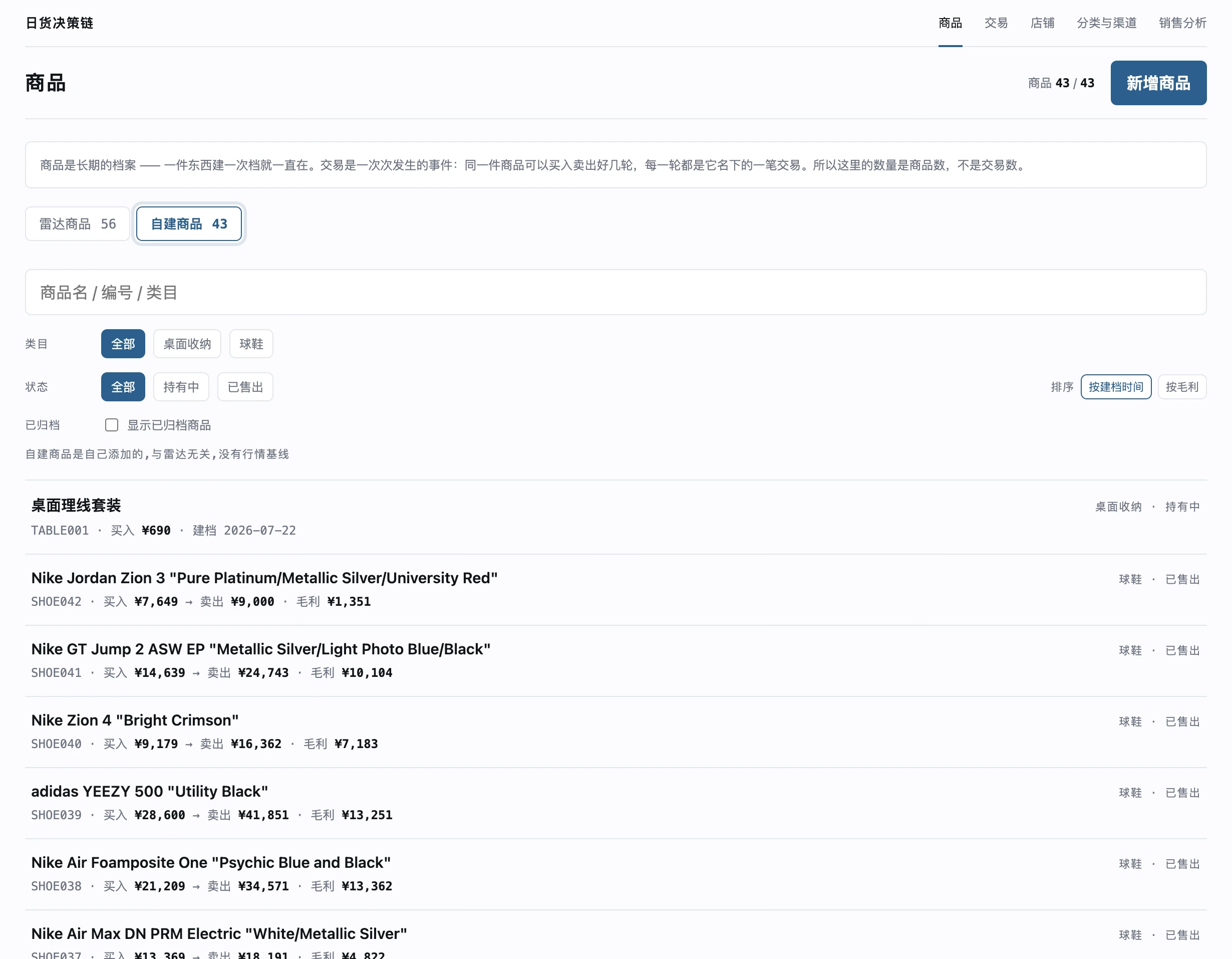Click the 桌面收纳 · 持有中 status label

[x=1147, y=507]
